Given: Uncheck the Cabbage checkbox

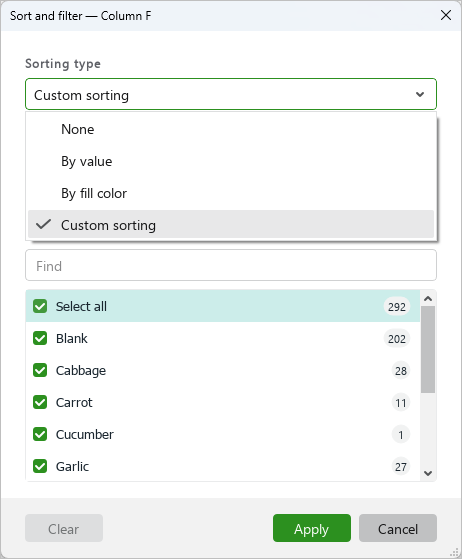Looking at the screenshot, I should tap(40, 370).
